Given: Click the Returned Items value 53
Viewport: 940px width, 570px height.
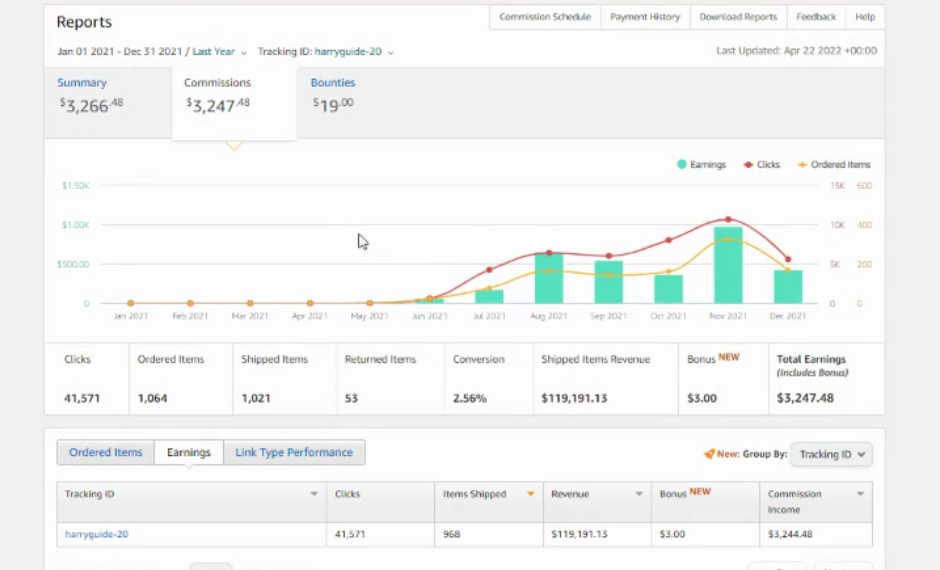Looking at the screenshot, I should (351, 398).
